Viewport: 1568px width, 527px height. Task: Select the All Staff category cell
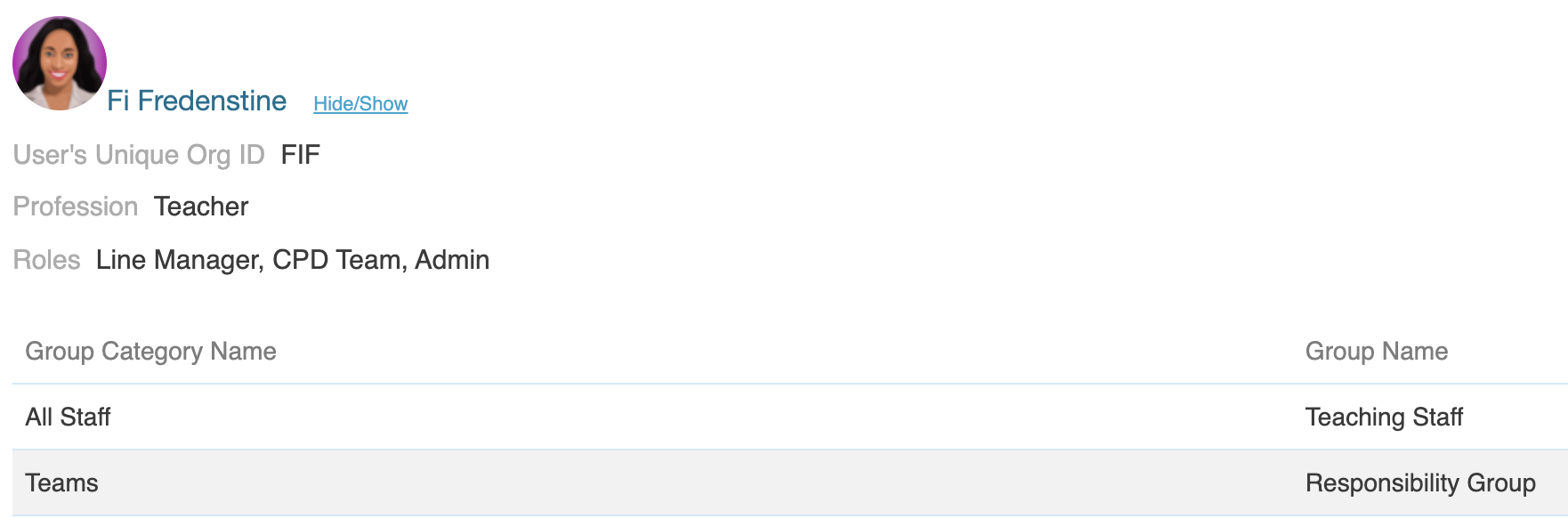click(68, 418)
